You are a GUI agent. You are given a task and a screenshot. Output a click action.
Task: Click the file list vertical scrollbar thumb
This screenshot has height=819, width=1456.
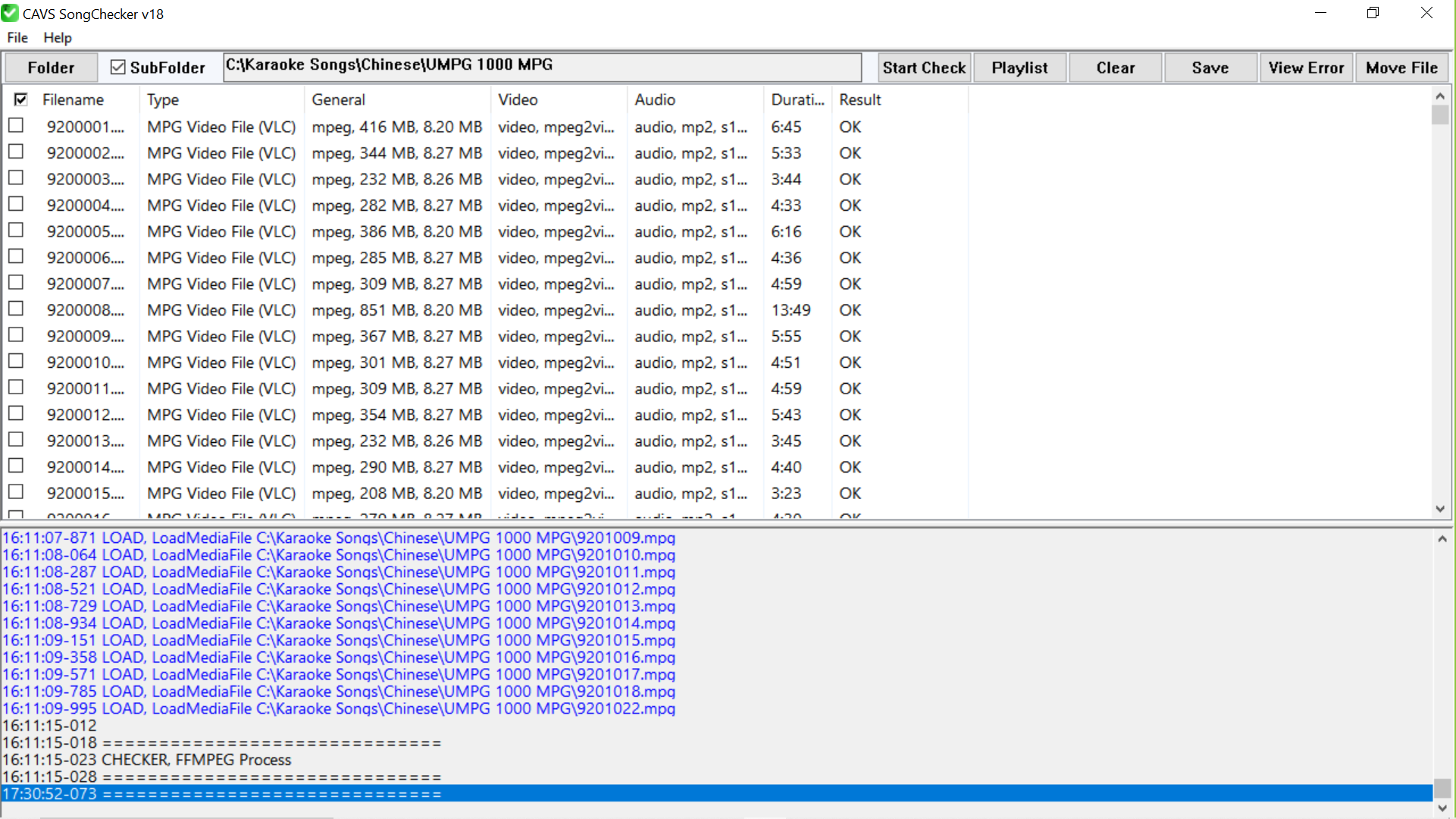[1440, 115]
